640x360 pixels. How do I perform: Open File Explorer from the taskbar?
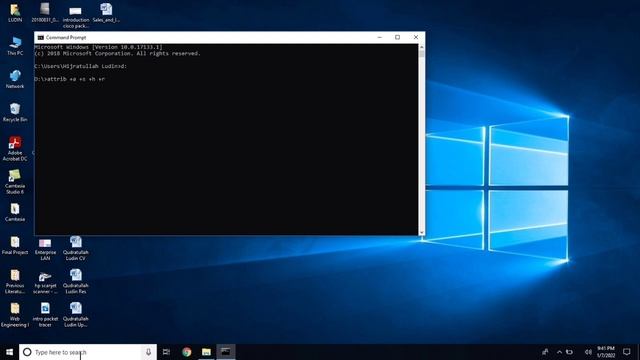tap(206, 352)
